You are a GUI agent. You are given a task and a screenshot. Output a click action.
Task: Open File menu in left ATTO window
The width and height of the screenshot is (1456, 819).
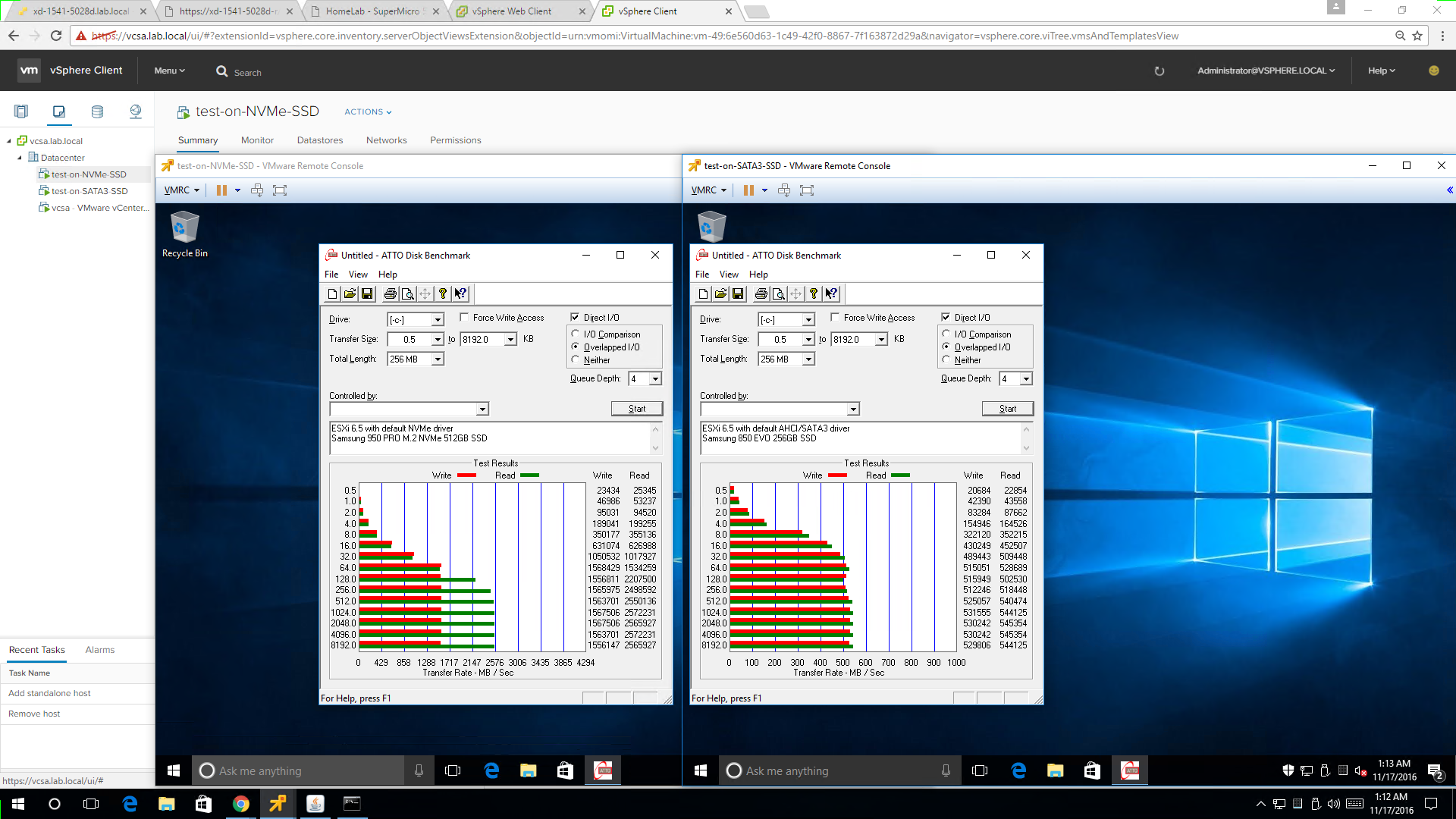[331, 275]
